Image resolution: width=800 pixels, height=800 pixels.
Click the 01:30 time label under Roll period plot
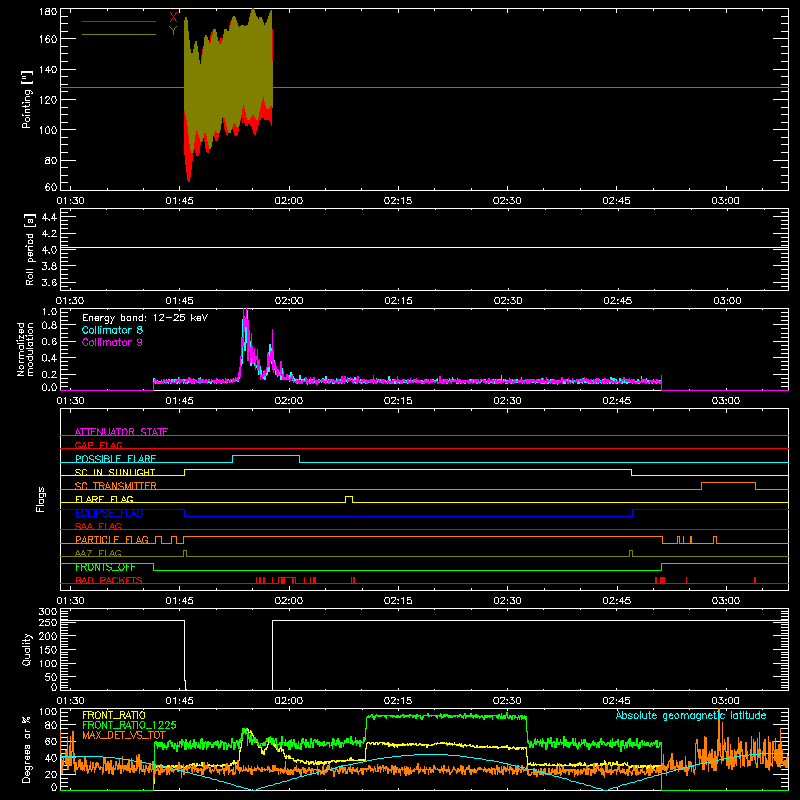(70, 301)
